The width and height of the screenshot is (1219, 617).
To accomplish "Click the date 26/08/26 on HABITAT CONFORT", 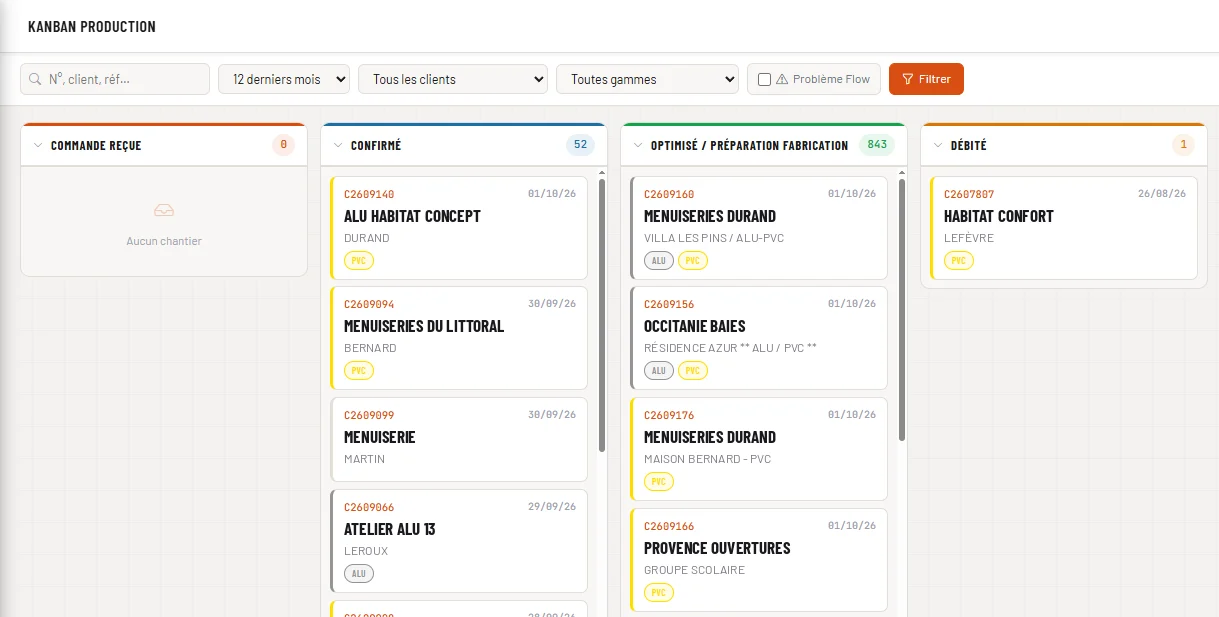I will 1162,194.
